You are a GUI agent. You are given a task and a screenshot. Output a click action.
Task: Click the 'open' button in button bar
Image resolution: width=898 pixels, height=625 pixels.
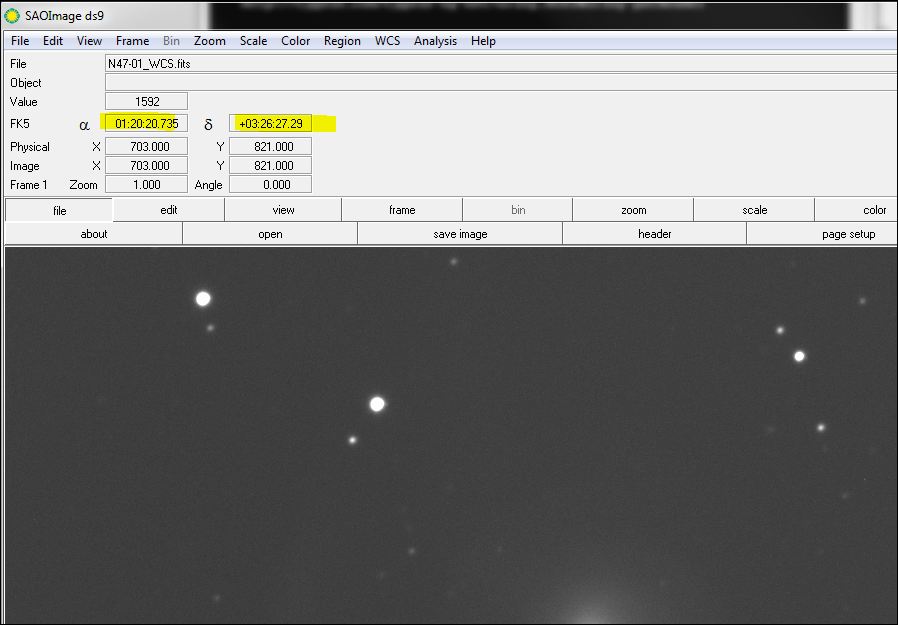pyautogui.click(x=270, y=234)
